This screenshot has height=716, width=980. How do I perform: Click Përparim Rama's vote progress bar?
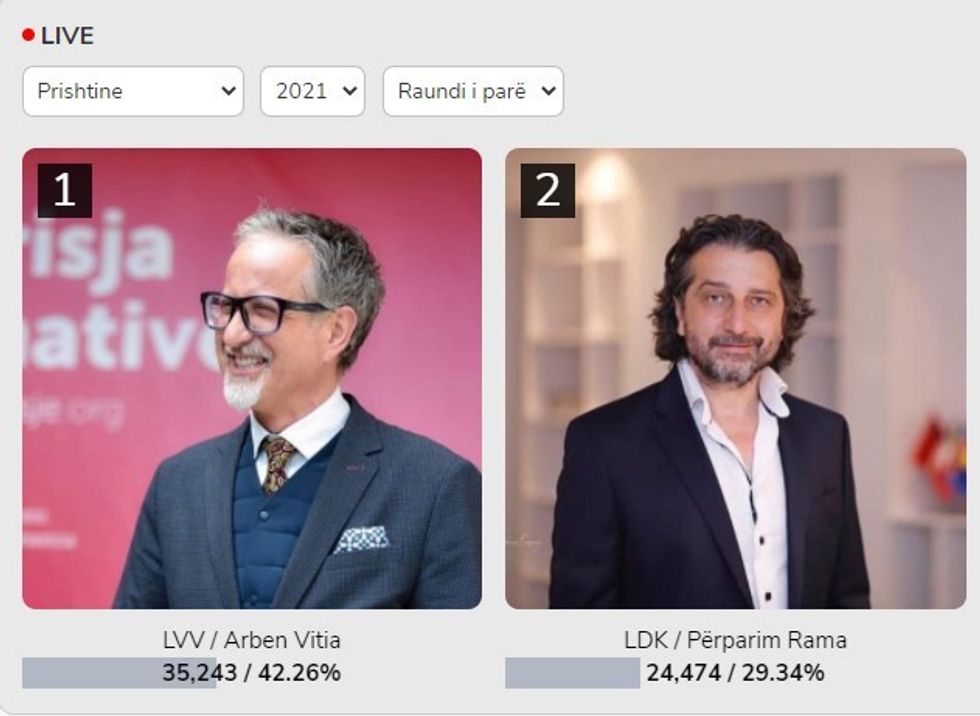572,673
